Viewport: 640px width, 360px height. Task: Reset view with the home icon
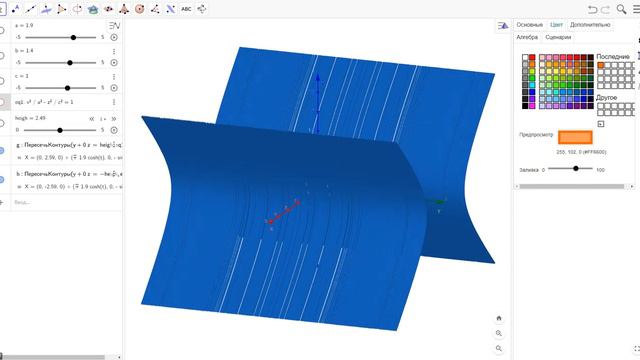[x=499, y=318]
